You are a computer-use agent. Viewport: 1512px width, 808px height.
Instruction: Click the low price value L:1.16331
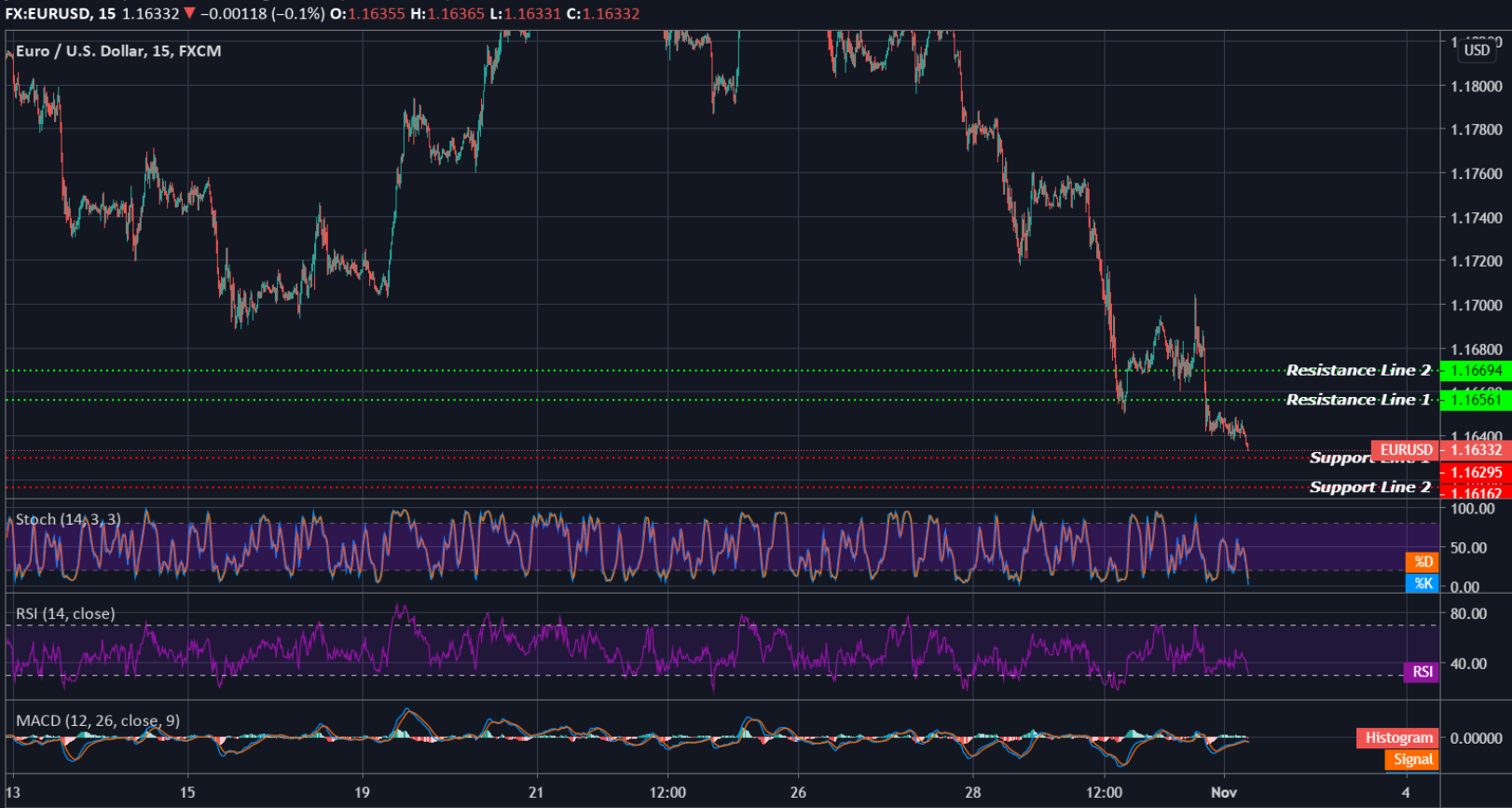pos(526,14)
